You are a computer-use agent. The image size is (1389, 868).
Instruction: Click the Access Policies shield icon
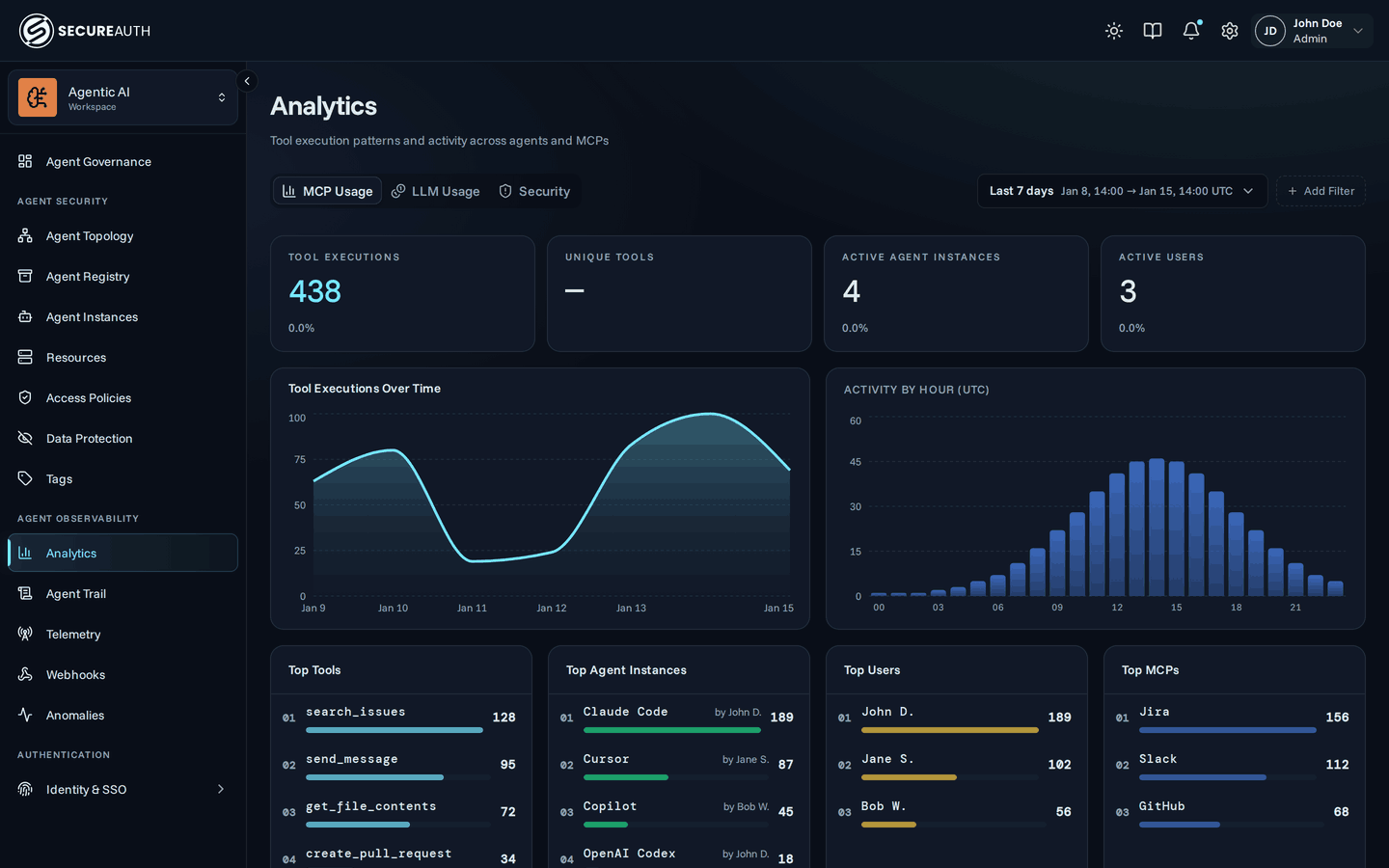coord(25,397)
